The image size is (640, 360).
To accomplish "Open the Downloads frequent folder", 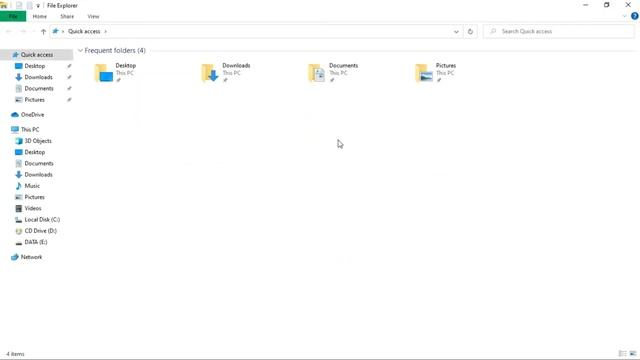I will [226, 73].
